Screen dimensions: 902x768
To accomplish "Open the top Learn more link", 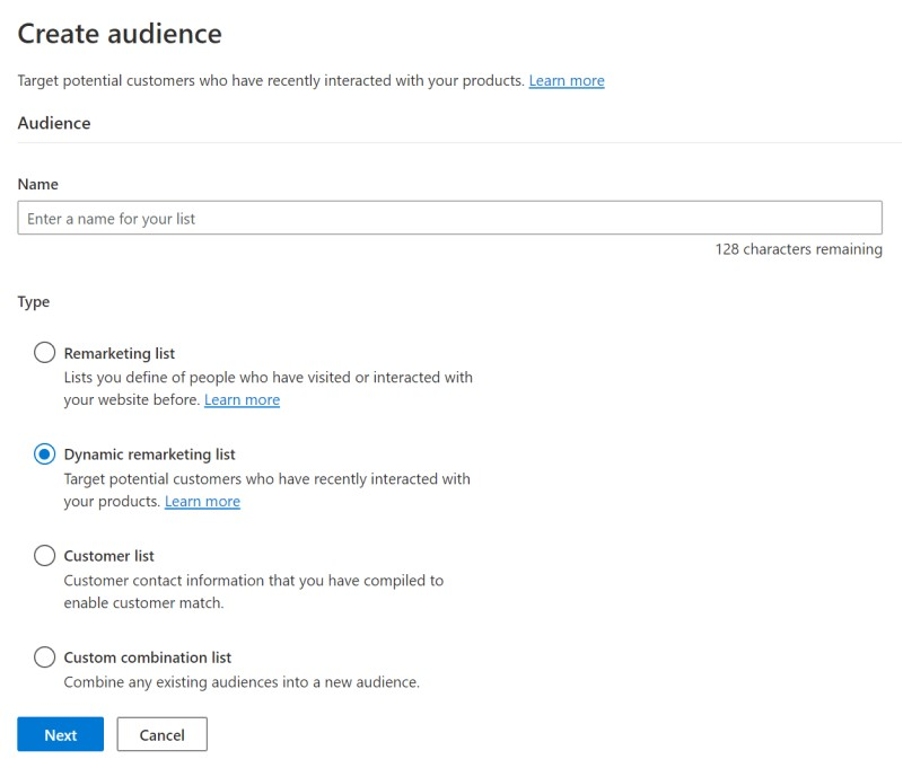I will click(566, 80).
